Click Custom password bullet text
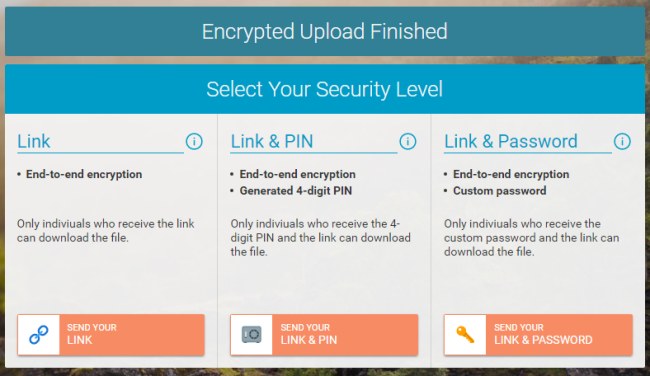 click(500, 191)
